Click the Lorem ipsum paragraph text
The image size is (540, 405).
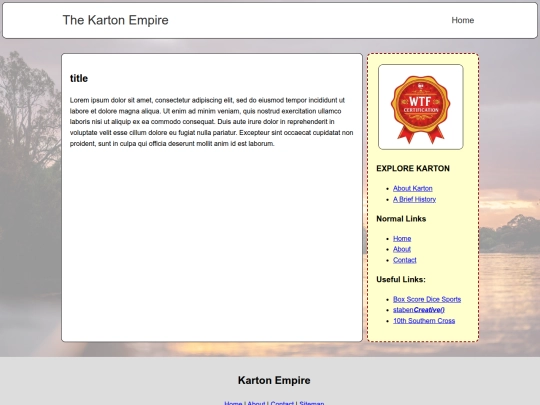211,122
